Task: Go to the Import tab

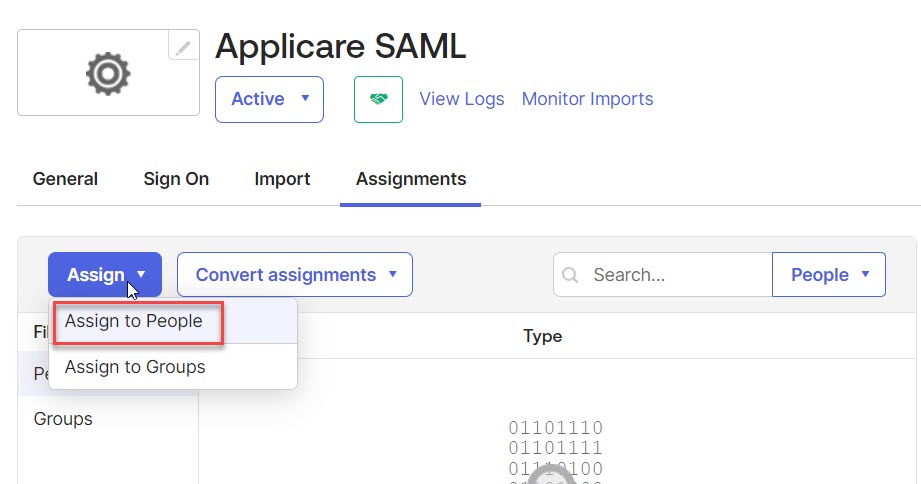Action: [x=282, y=179]
